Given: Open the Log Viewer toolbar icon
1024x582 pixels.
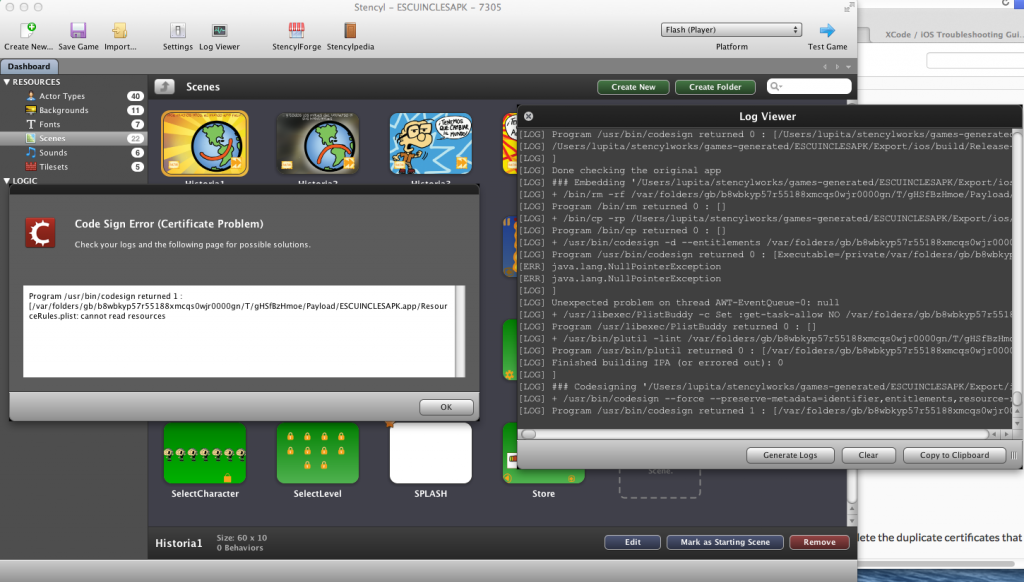Looking at the screenshot, I should click(219, 30).
